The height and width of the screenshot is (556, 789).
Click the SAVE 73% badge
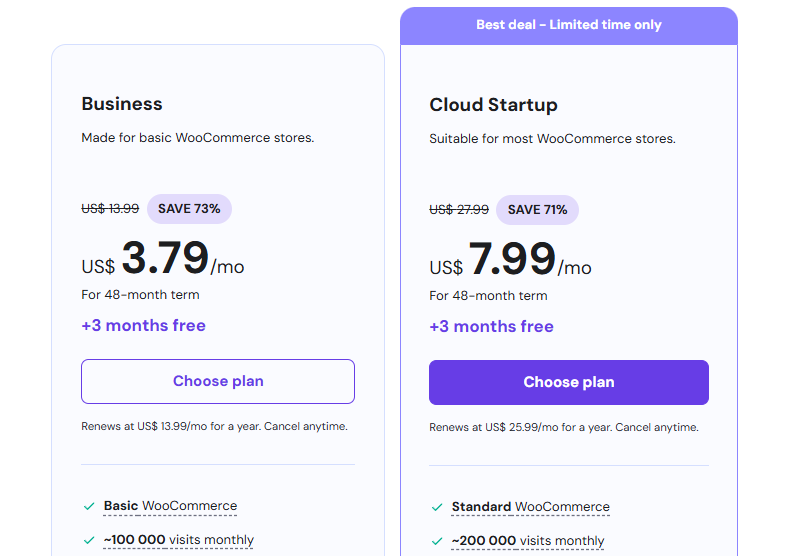coord(189,209)
